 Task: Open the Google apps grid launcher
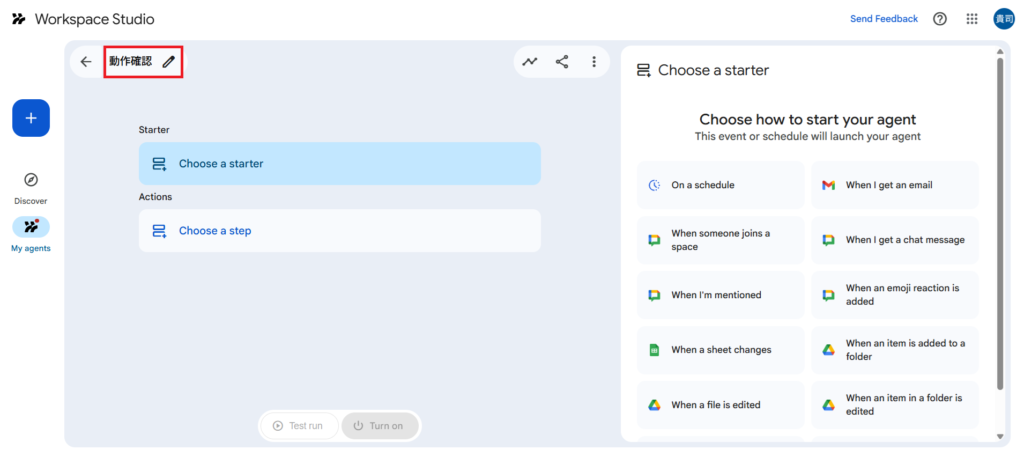tap(972, 19)
